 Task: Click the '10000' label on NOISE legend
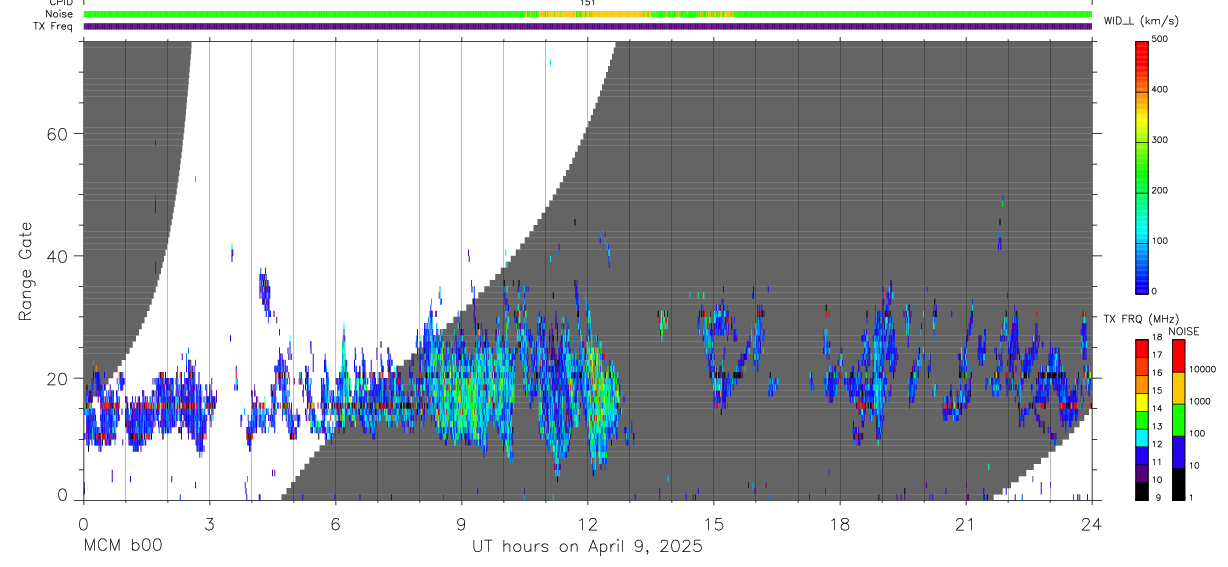pyautogui.click(x=1201, y=369)
